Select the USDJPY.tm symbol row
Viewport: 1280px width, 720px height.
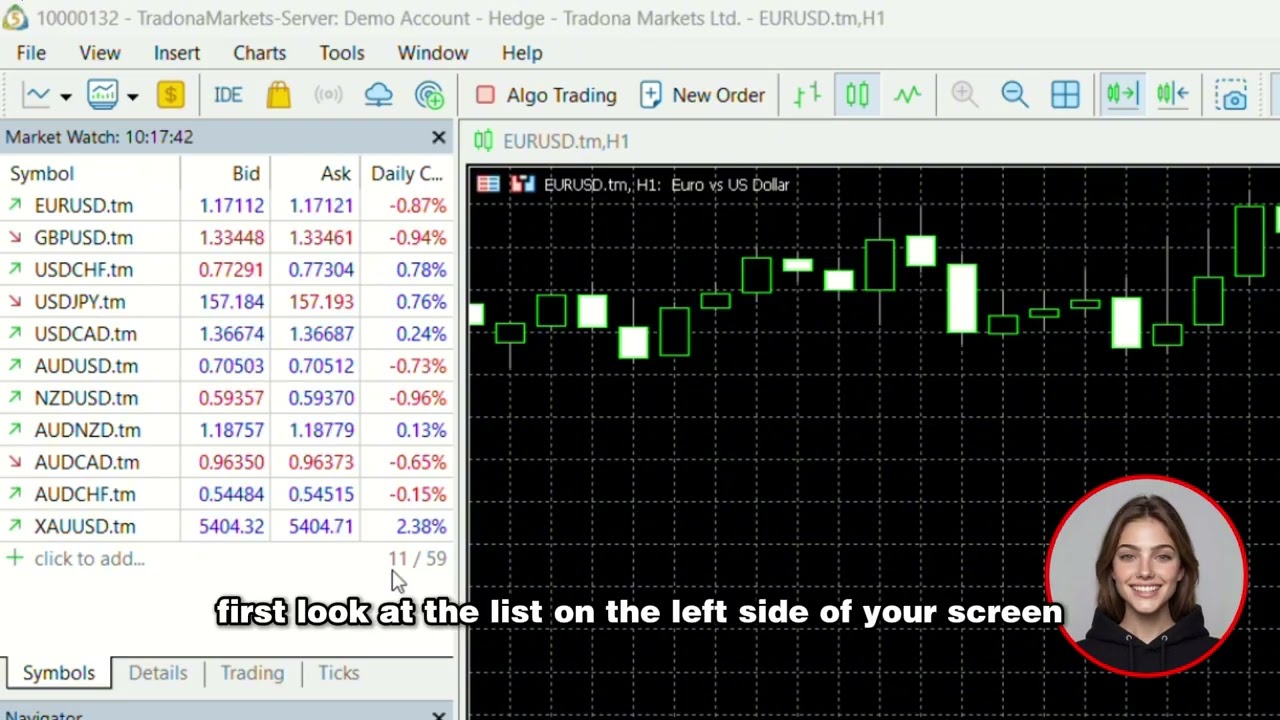pos(227,302)
